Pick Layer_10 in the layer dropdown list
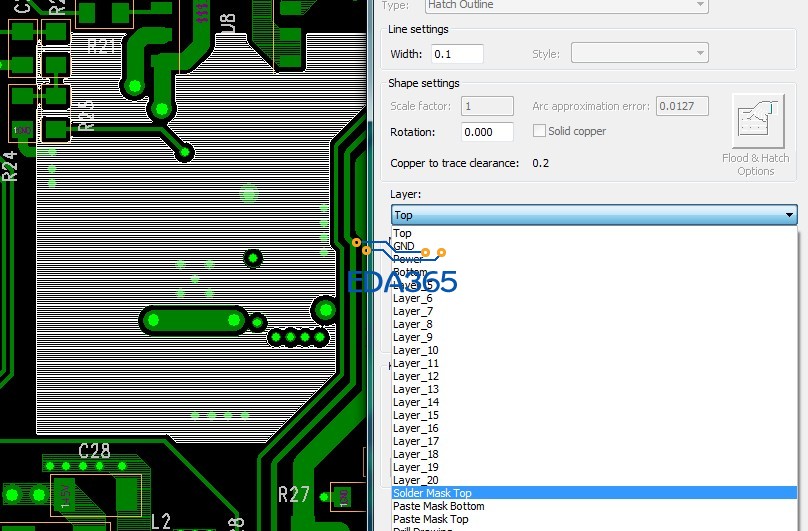Image resolution: width=808 pixels, height=531 pixels. click(x=415, y=350)
